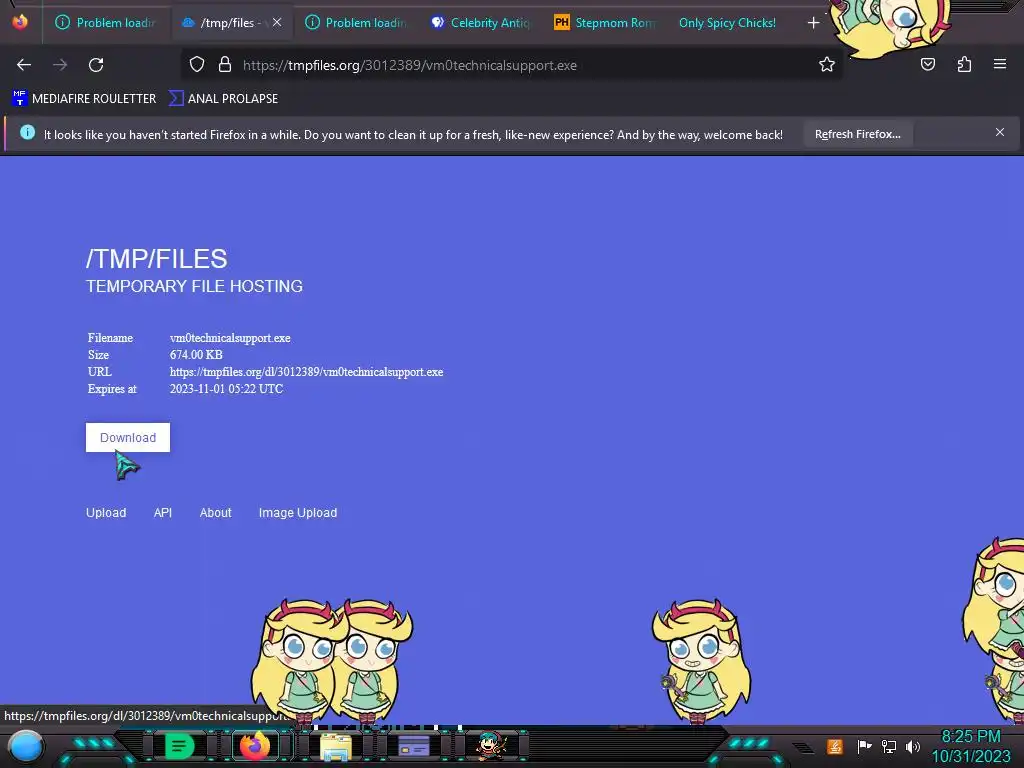
Task: Click the clock showing 8:25 PM
Action: (x=970, y=737)
